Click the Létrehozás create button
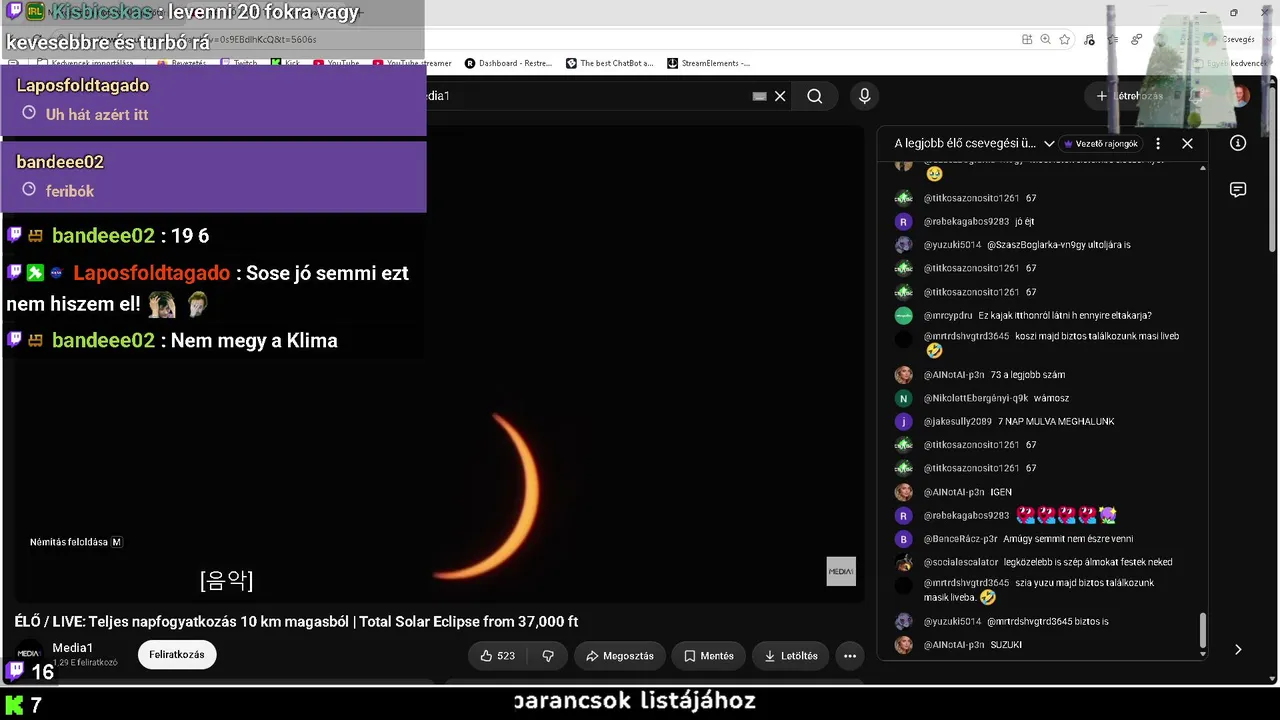Viewport: 1280px width, 720px height. (x=1129, y=96)
